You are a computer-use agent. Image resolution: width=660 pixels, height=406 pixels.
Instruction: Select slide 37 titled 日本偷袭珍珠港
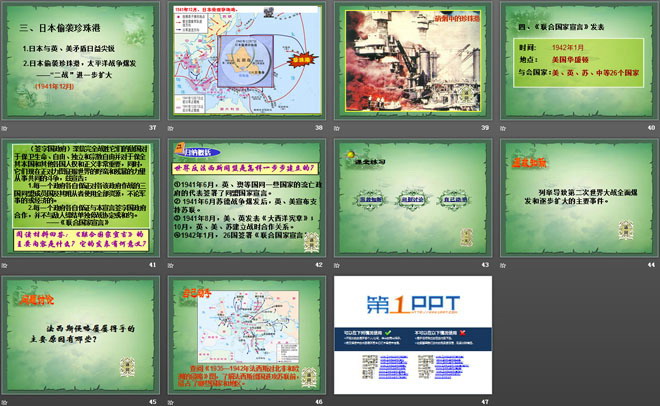coord(80,61)
